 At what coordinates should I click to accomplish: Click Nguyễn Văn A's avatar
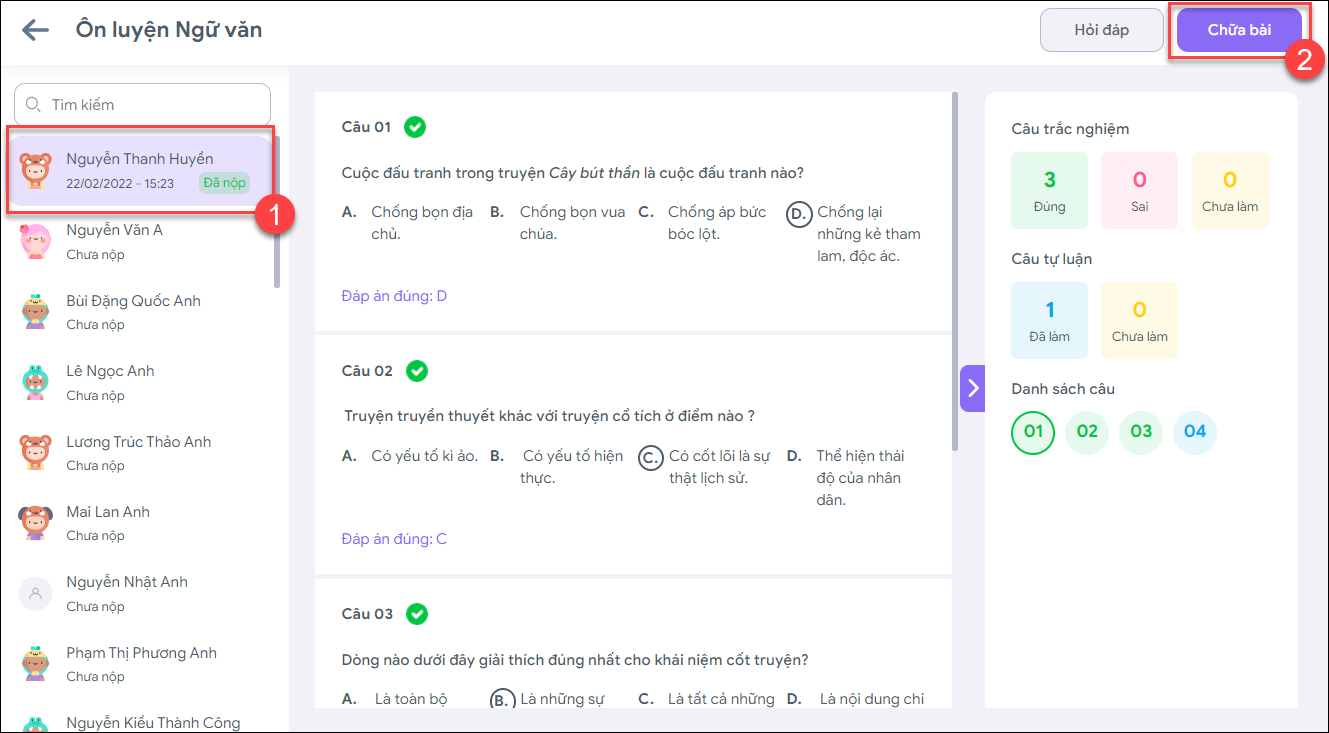(x=36, y=241)
